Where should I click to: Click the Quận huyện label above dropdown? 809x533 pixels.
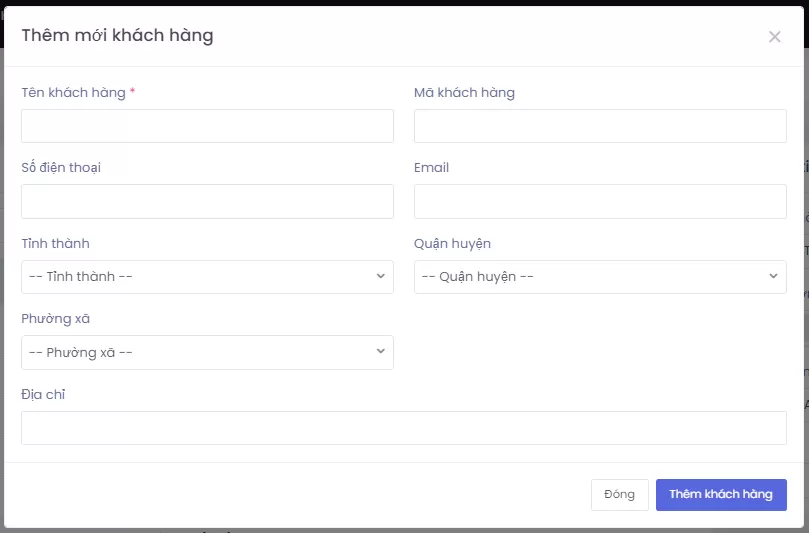click(x=452, y=244)
